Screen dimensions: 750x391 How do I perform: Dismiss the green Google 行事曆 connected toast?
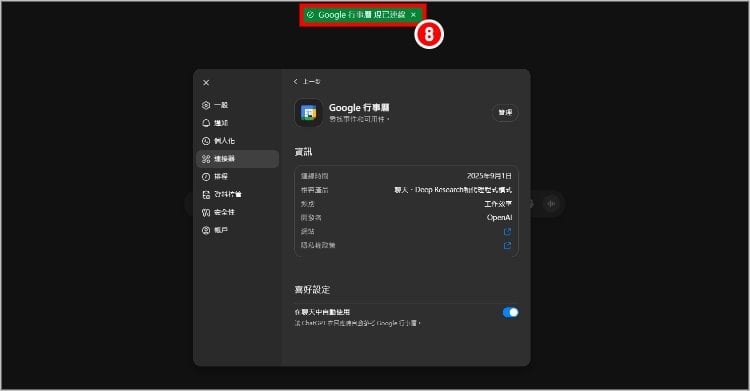(x=413, y=15)
